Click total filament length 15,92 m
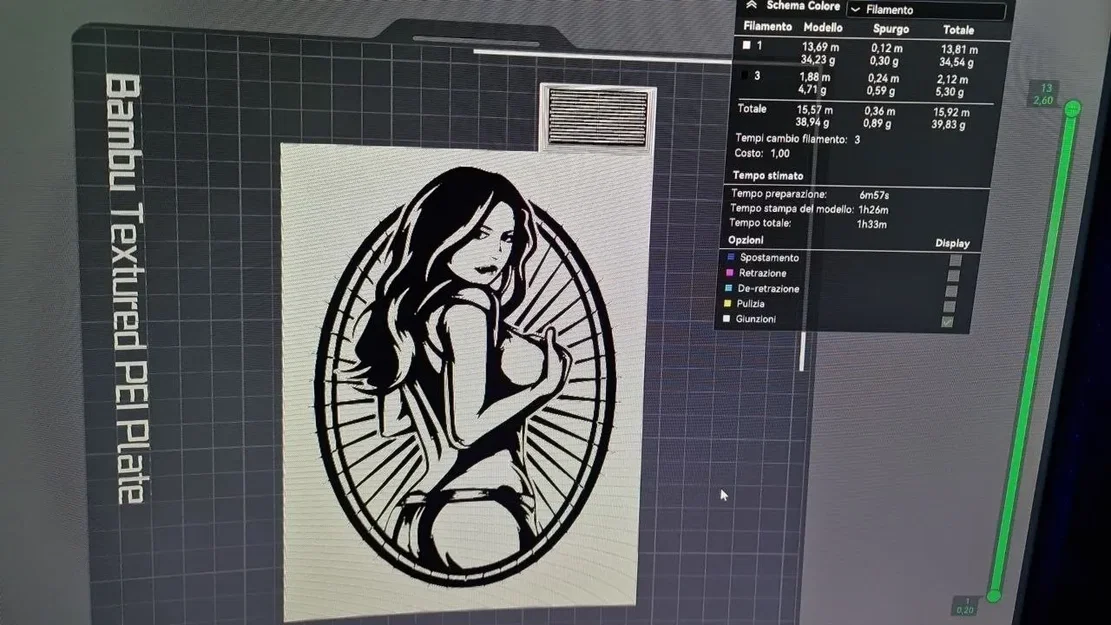1111x625 pixels. 951,112
